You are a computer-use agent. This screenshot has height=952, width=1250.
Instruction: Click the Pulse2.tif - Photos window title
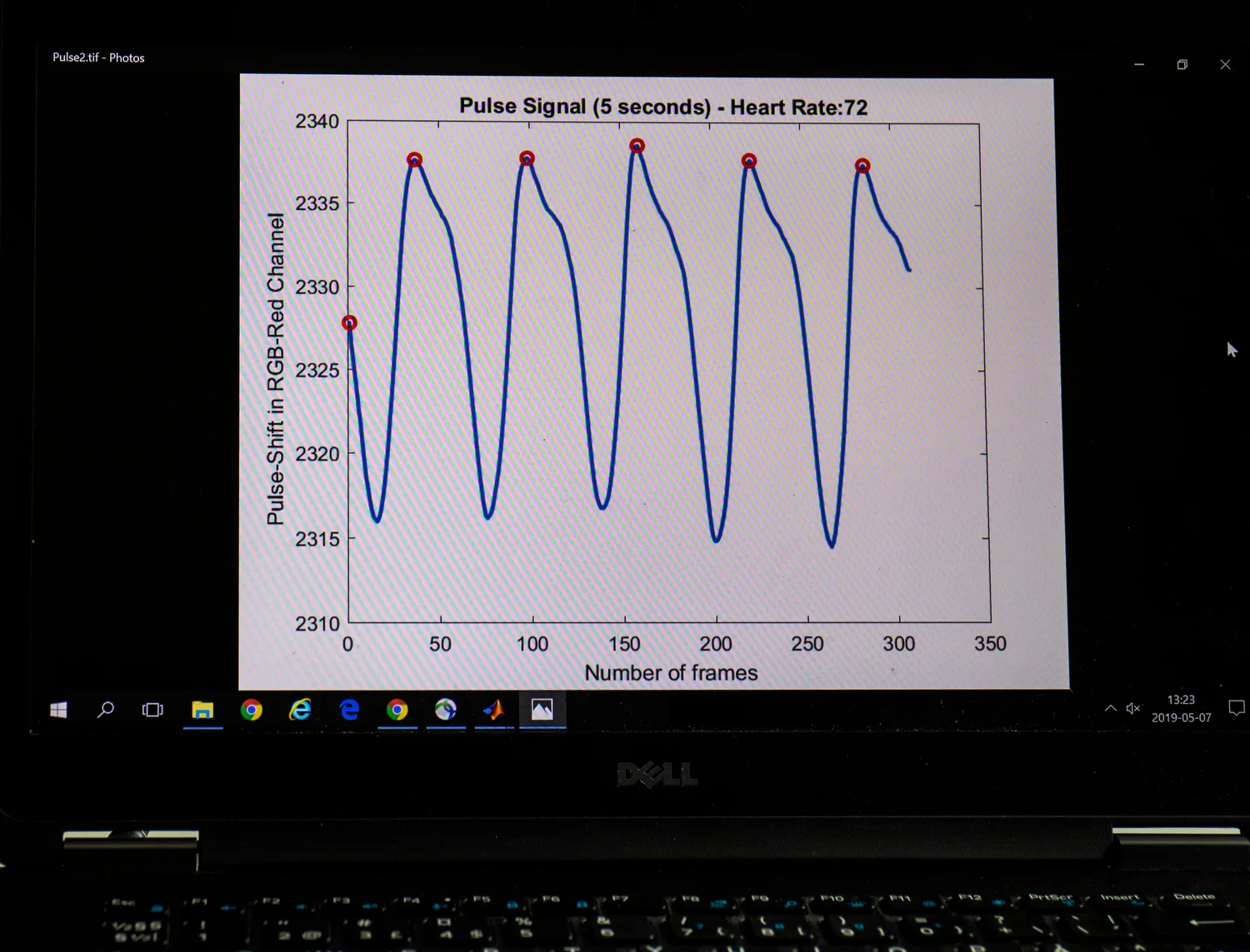(98, 57)
